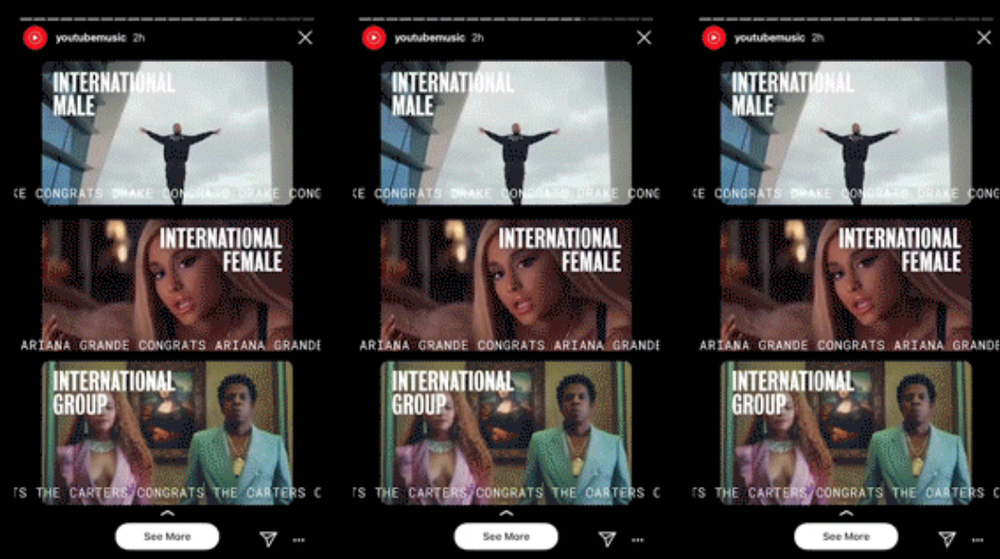Image resolution: width=1000 pixels, height=559 pixels.
Task: Tap the youtubemusic avatar in the right story
Action: pos(714,38)
